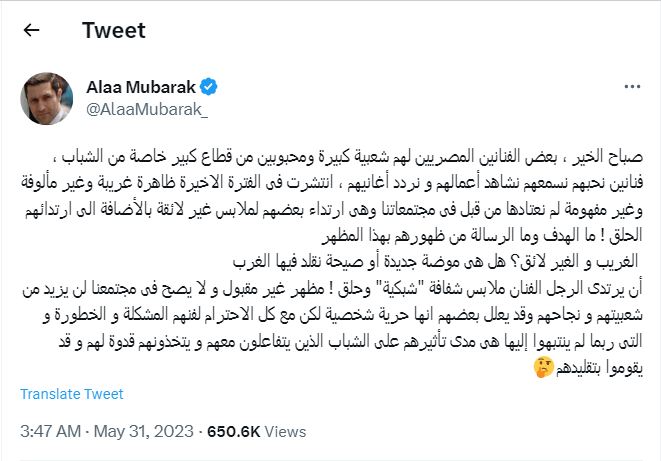
Task: Click the tweet line starting with الحلق
Action: pos(482,236)
